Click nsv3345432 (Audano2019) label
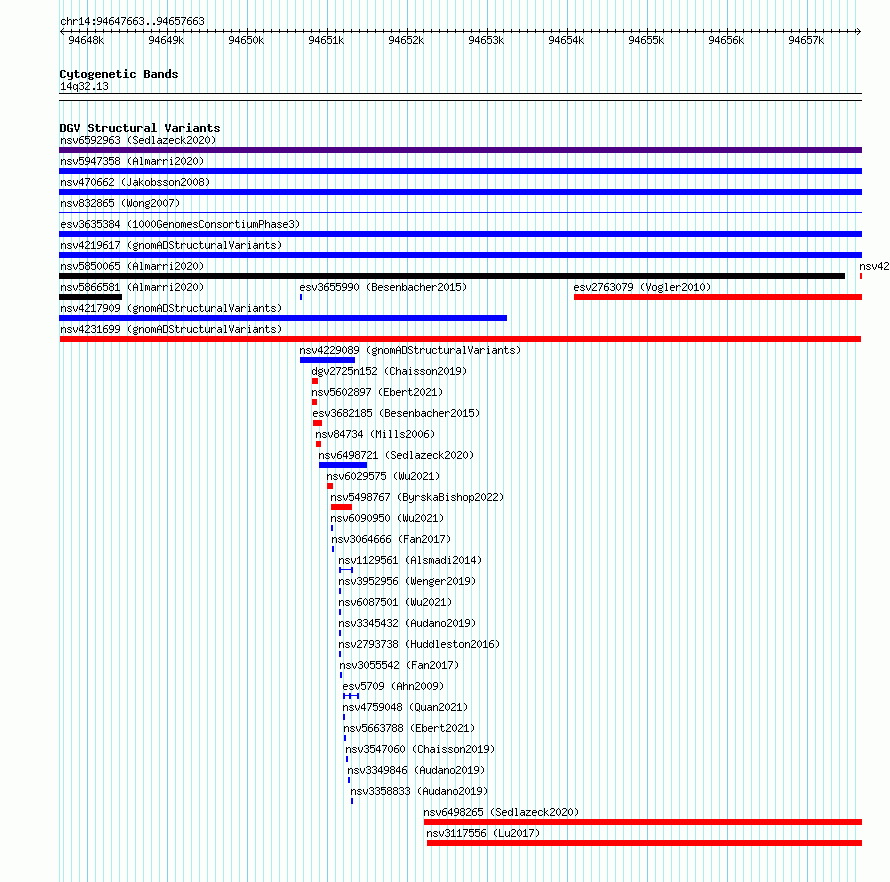The height and width of the screenshot is (882, 890). [407, 623]
